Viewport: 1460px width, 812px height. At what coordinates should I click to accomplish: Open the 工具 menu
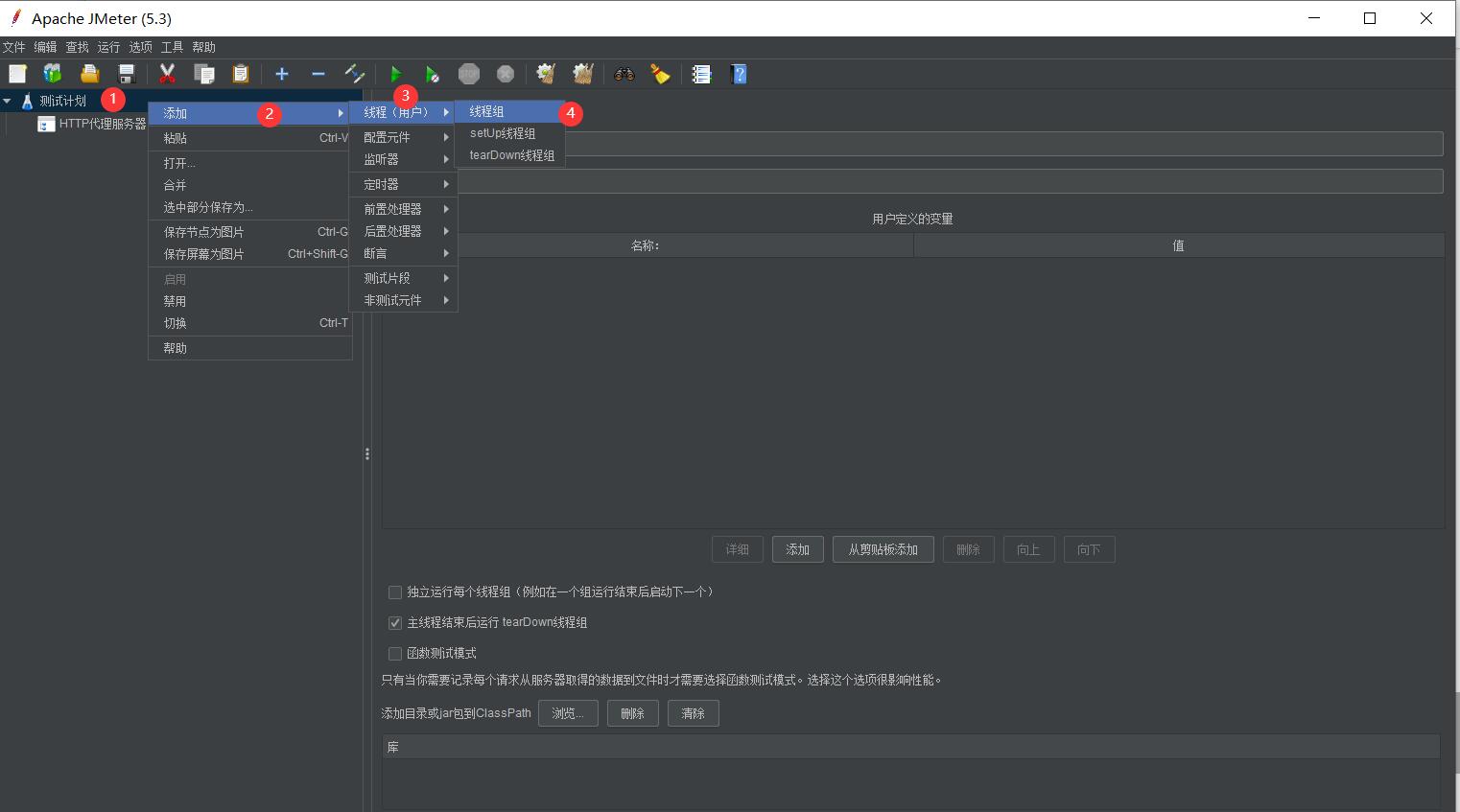[x=172, y=47]
